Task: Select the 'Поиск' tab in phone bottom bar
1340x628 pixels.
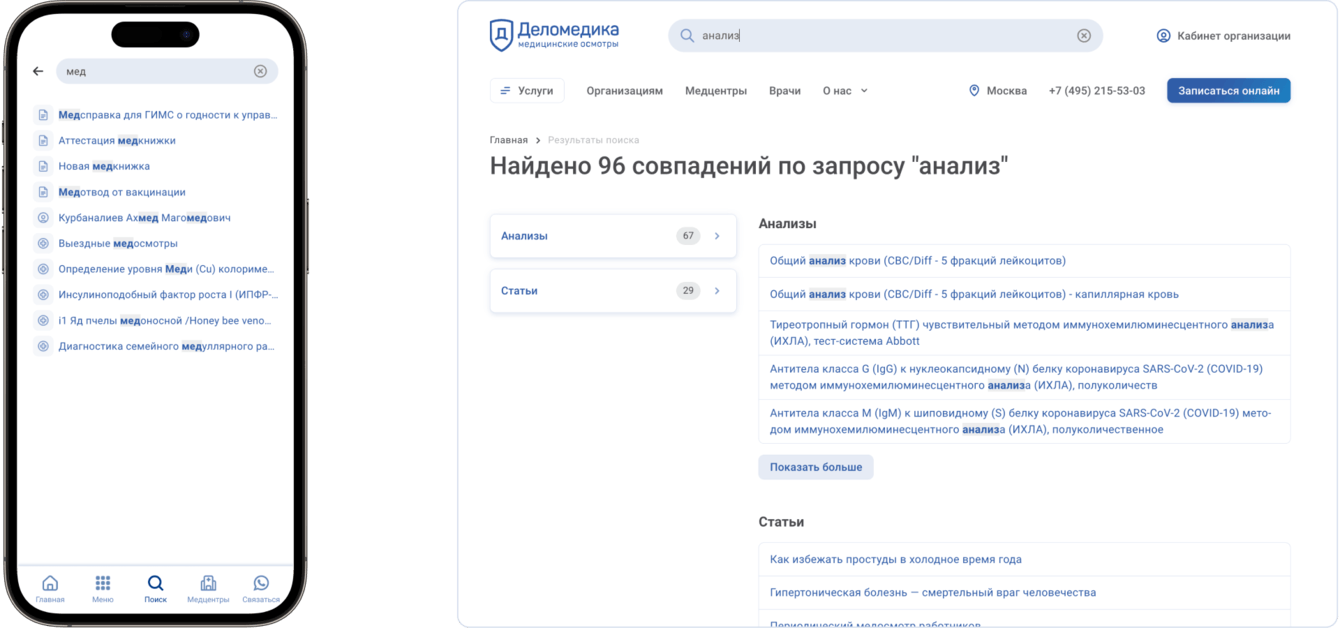Action: [155, 588]
